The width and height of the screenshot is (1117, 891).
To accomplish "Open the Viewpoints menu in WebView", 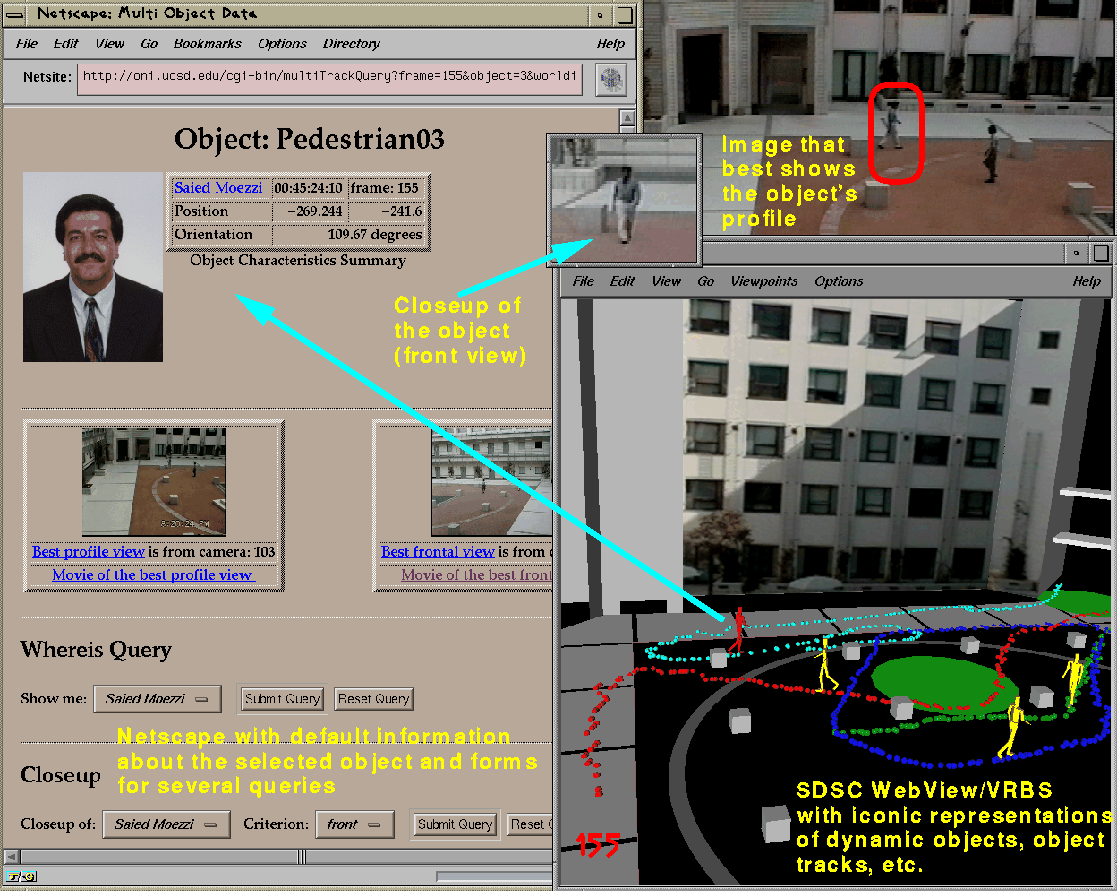I will (x=764, y=282).
